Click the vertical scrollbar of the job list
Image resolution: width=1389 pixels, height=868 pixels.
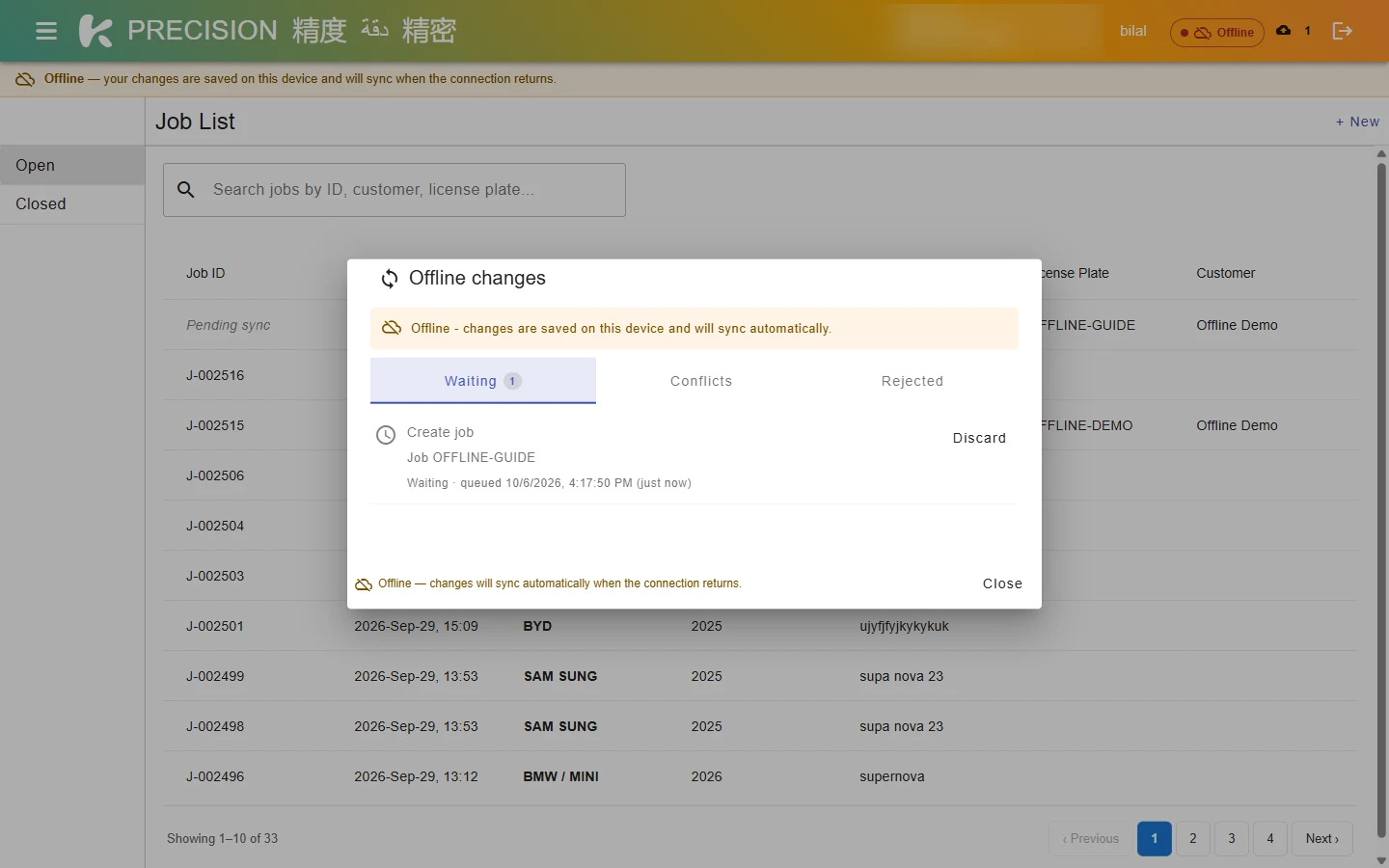click(x=1381, y=500)
